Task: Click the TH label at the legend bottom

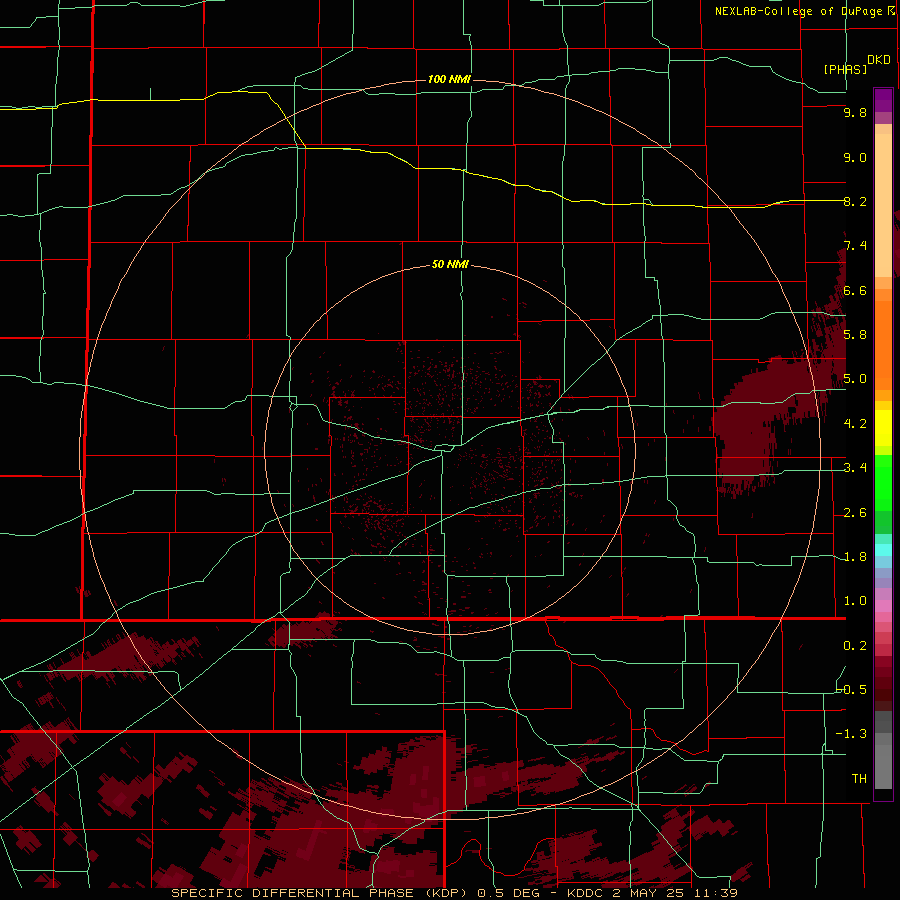Action: [x=859, y=778]
